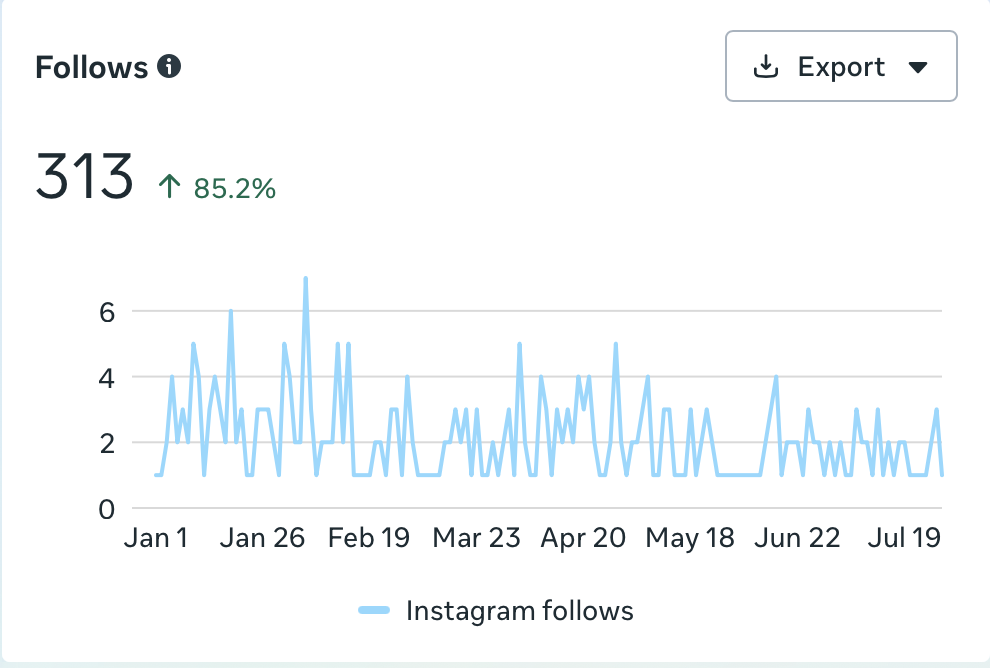Click the light blue legend swatch

(x=374, y=610)
